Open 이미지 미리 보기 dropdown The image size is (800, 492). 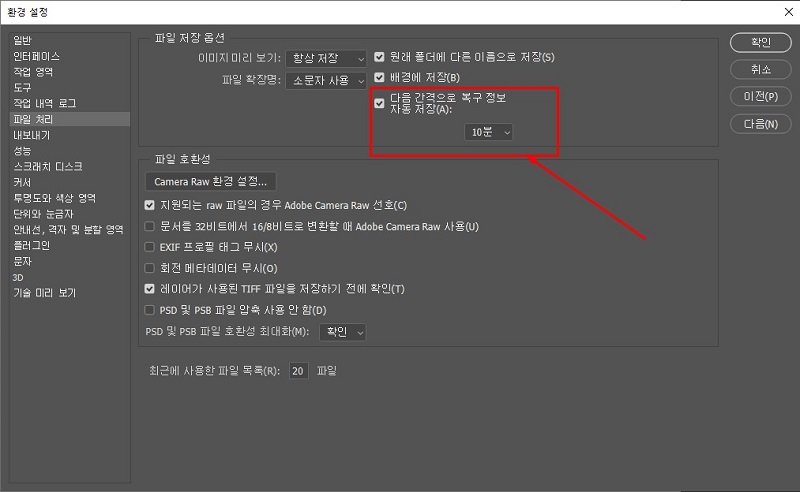point(326,58)
